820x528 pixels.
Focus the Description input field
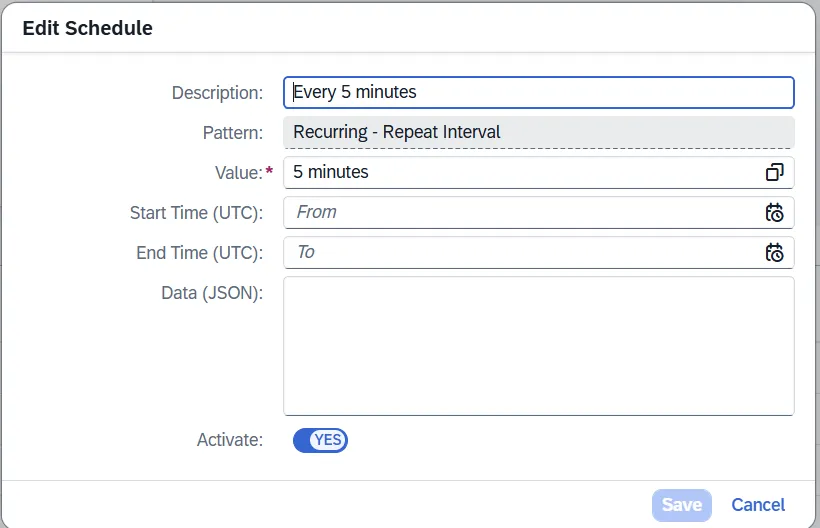(539, 93)
